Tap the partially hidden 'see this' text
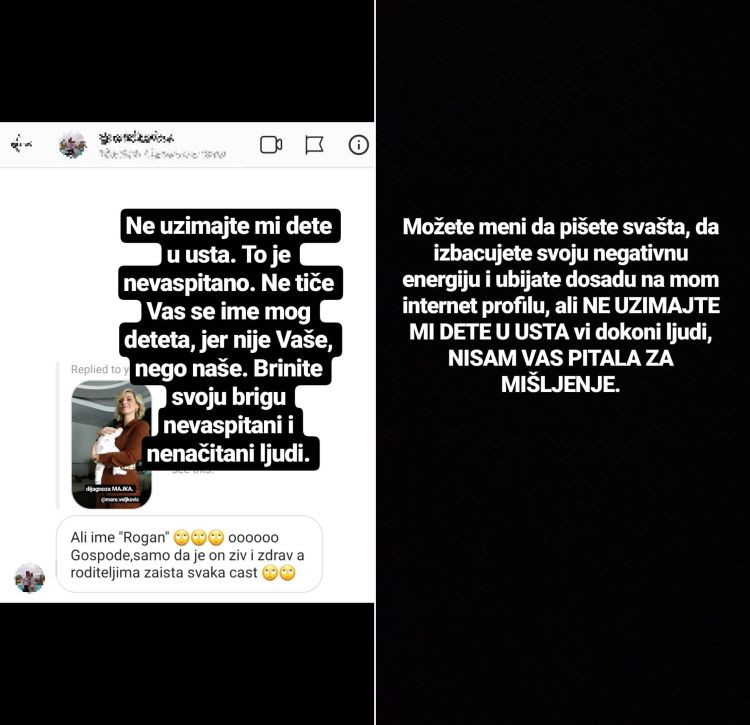This screenshot has width=750, height=725. coord(193,471)
